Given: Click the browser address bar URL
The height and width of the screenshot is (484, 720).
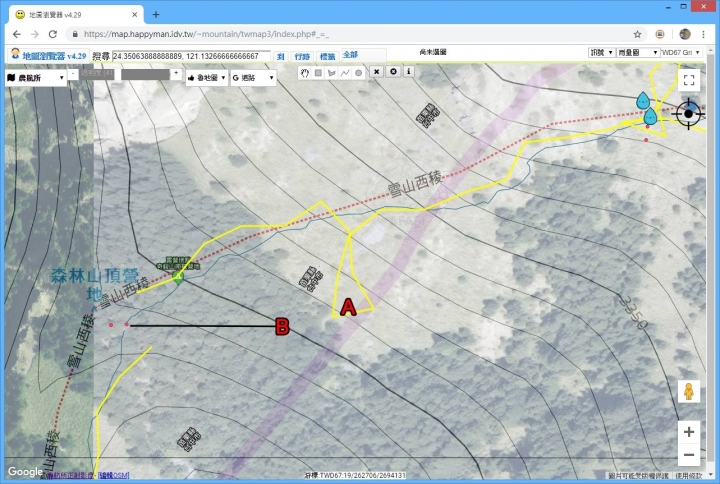Looking at the screenshot, I should [207, 34].
